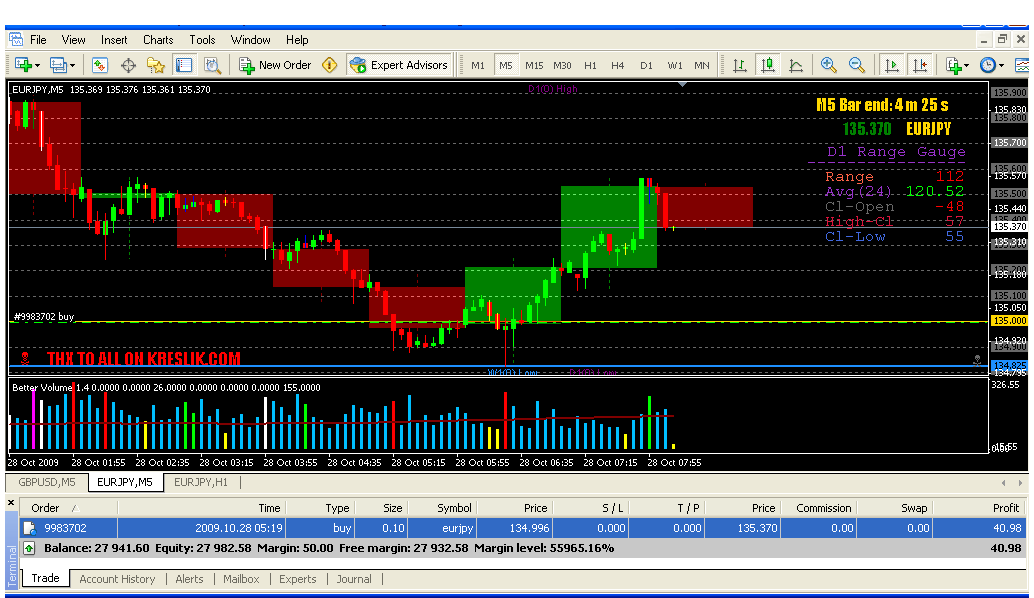Open the Indicators list icon
1034x598 pixels.
[954, 65]
